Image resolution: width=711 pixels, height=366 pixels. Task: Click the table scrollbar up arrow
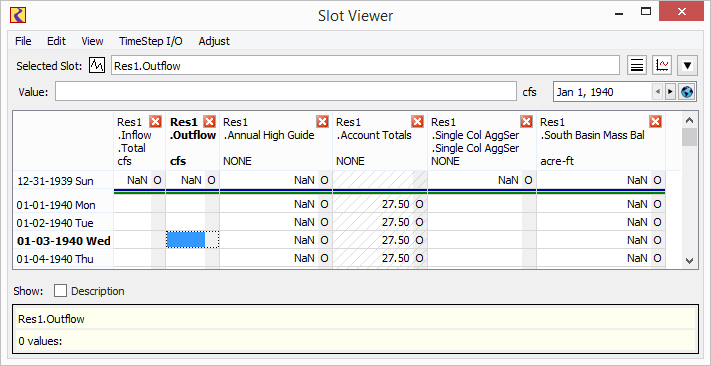689,121
